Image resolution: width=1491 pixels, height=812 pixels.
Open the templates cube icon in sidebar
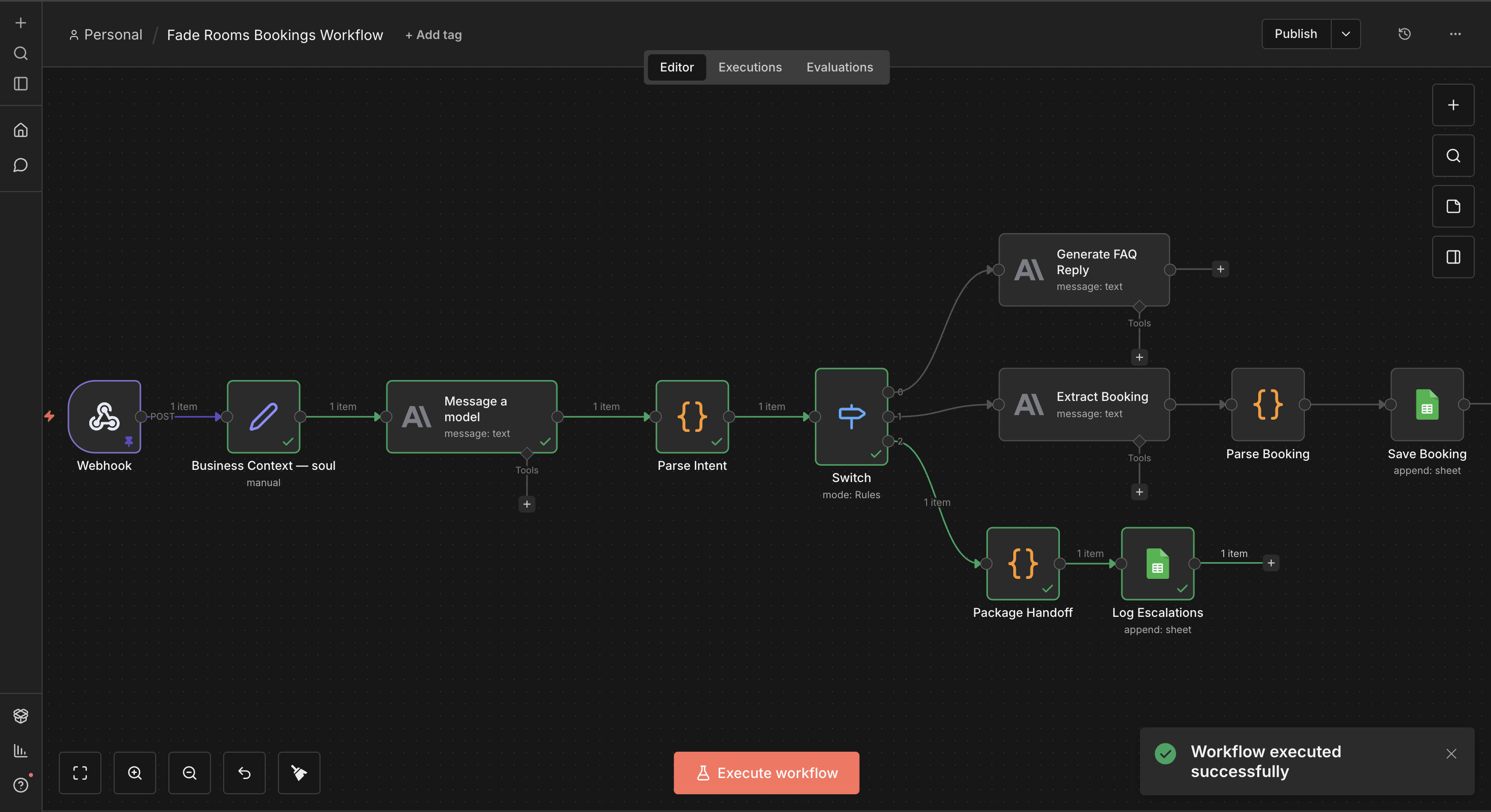point(21,716)
